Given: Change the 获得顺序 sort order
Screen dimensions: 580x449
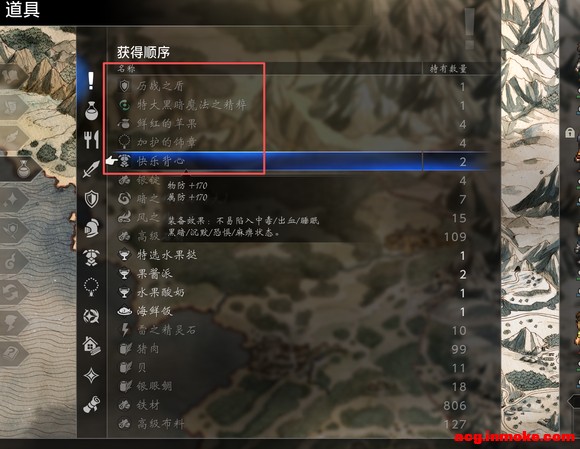Looking at the screenshot, I should (x=144, y=52).
